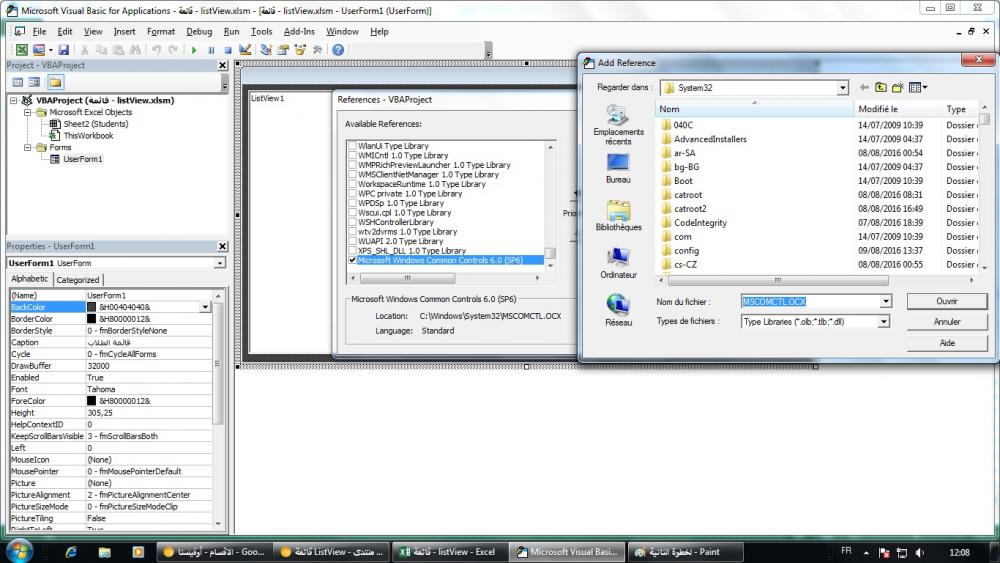Viewport: 1000px width, 563px height.
Task: Create new folder icon in Add Reference
Action: [x=898, y=87]
